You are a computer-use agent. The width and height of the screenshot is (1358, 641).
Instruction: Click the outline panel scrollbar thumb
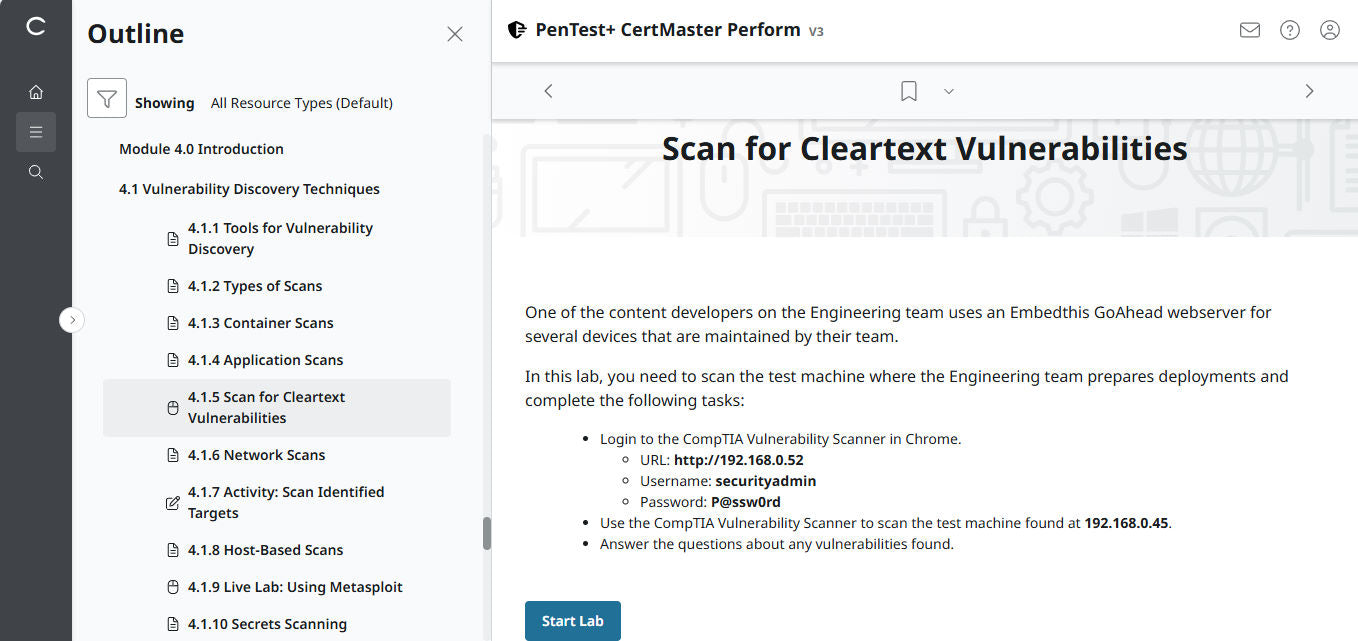click(x=487, y=533)
